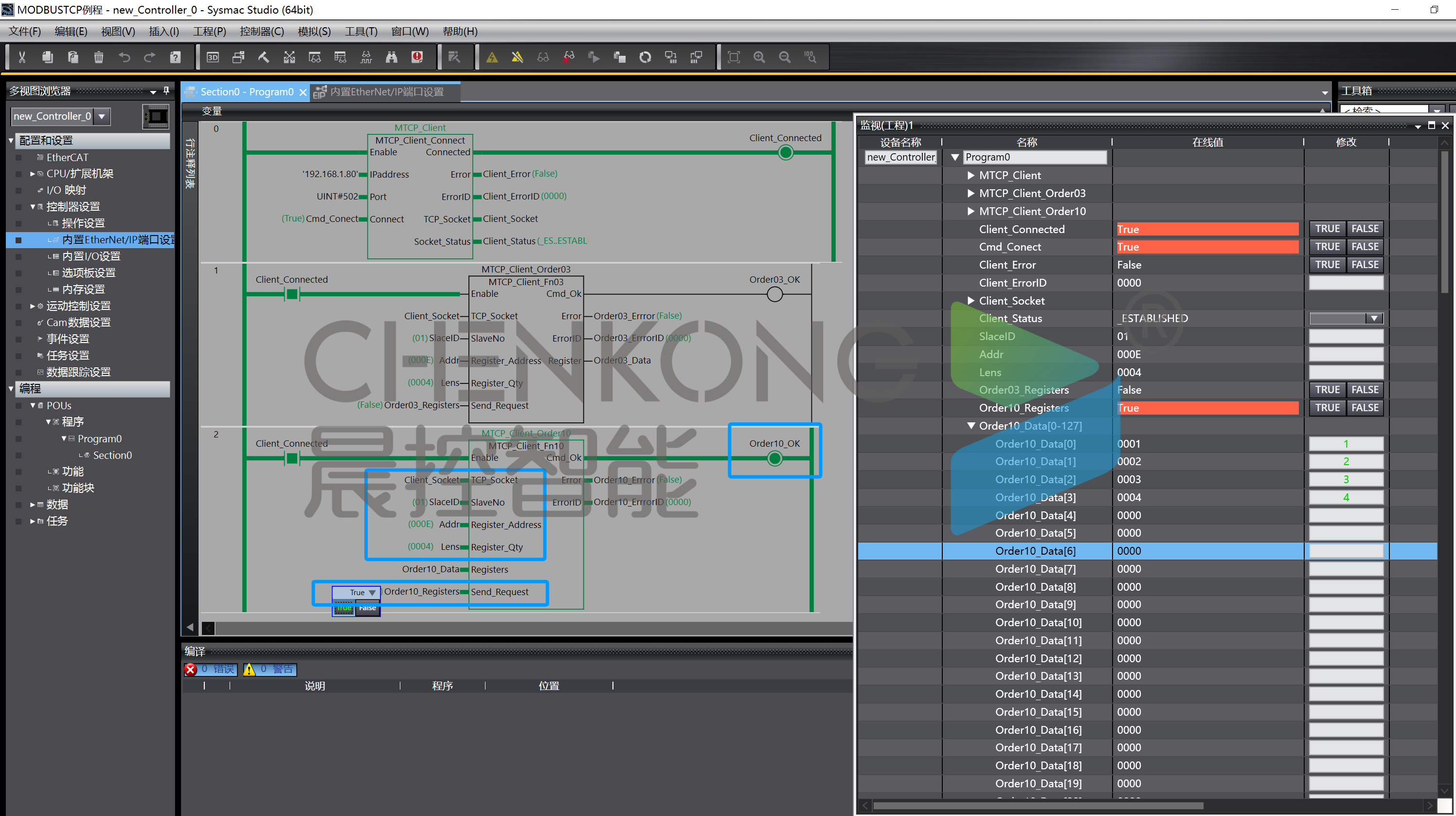Expand the CPU/扩展机架 tree node
Screen dimensions: 1456x816
(32, 174)
